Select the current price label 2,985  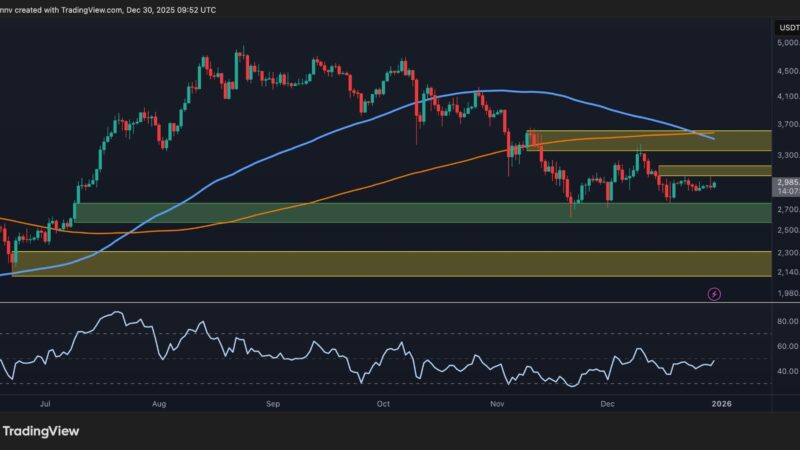tap(787, 182)
